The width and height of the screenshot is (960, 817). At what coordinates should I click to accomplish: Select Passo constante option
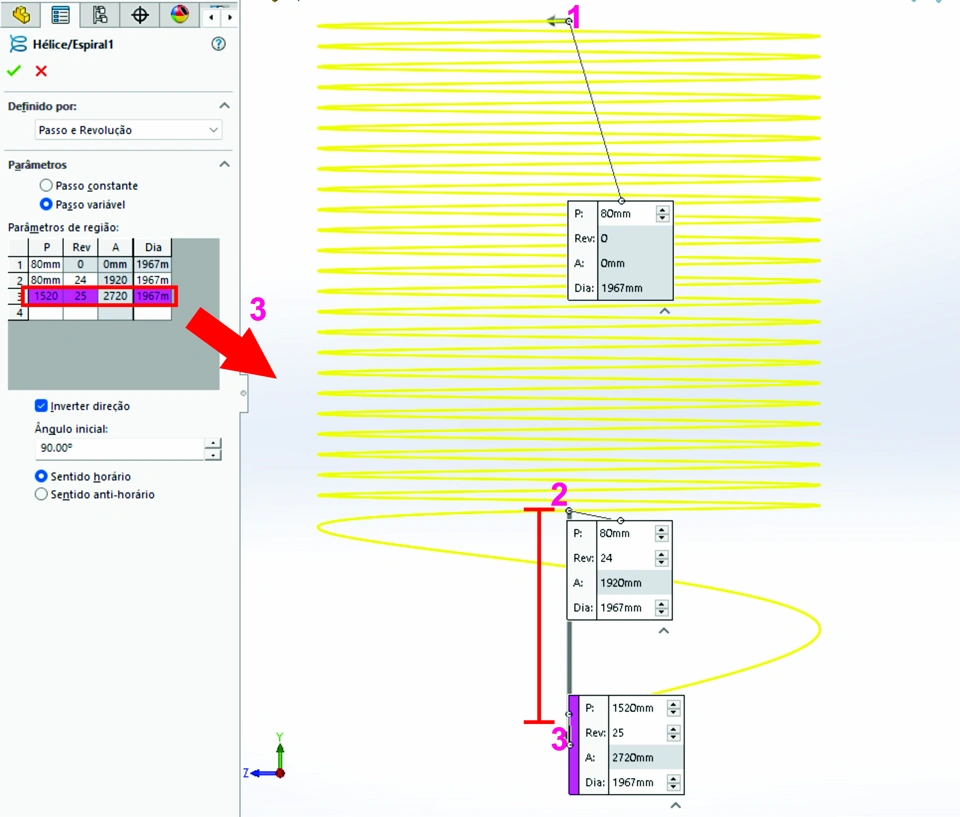coord(46,185)
